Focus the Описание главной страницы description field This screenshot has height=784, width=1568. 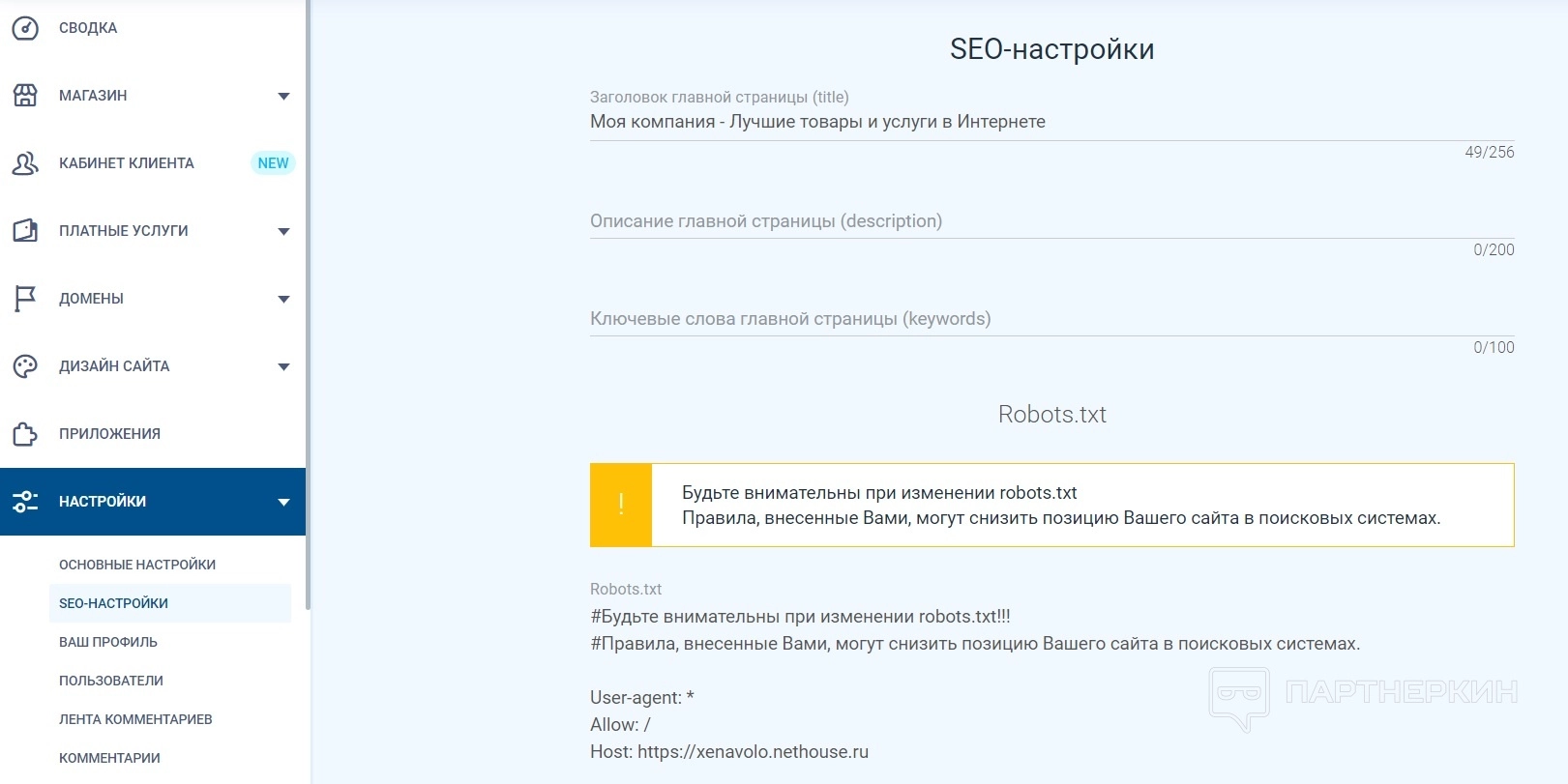point(1051,221)
